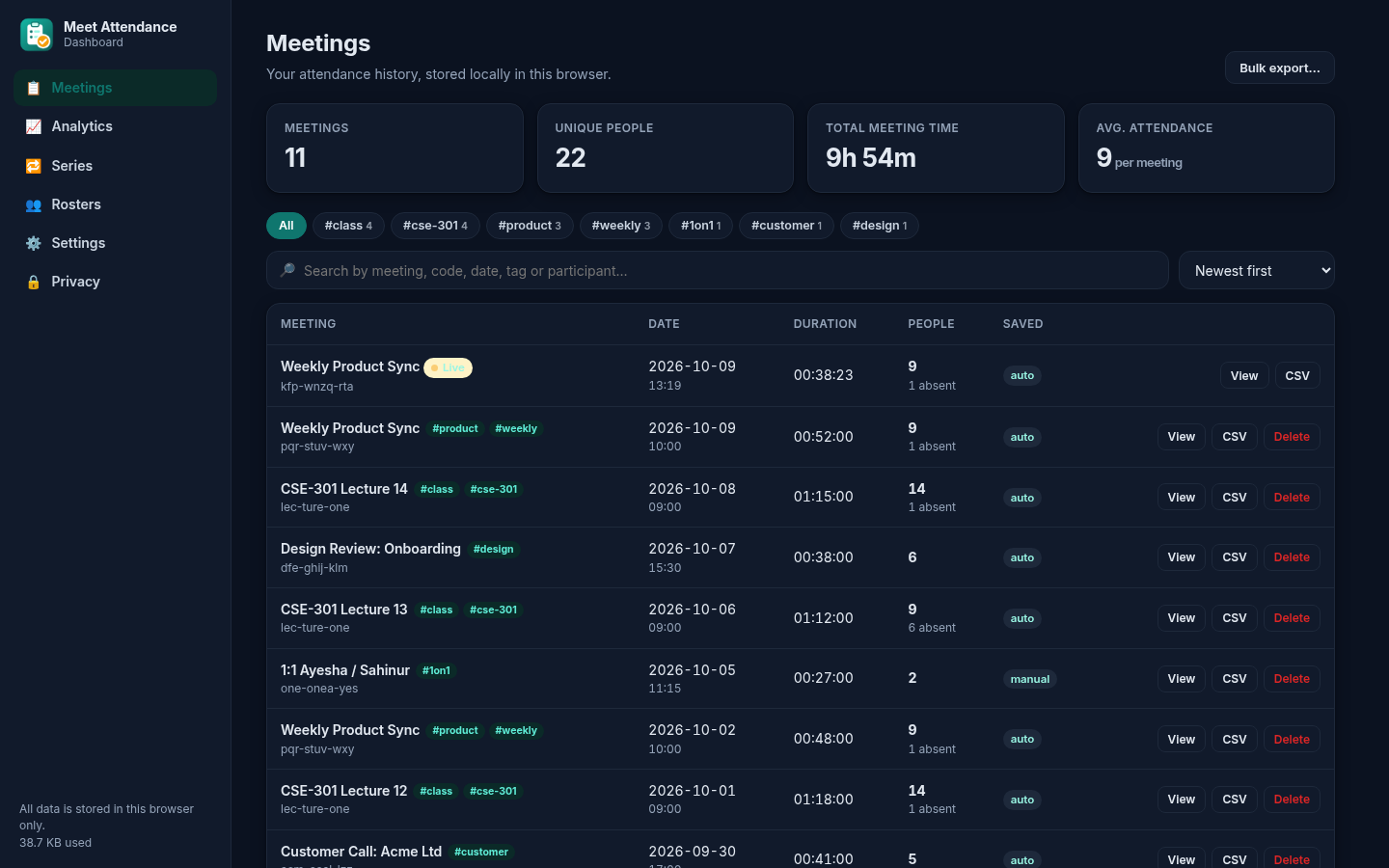This screenshot has height=868, width=1389.
Task: View the 1:1 Ayesha / Sahinur meeting
Action: [1182, 679]
